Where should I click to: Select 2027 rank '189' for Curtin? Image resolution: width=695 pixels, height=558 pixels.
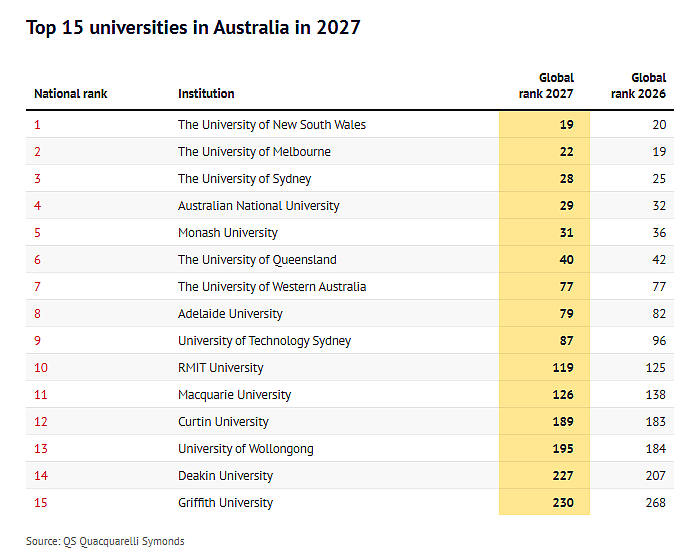(563, 422)
